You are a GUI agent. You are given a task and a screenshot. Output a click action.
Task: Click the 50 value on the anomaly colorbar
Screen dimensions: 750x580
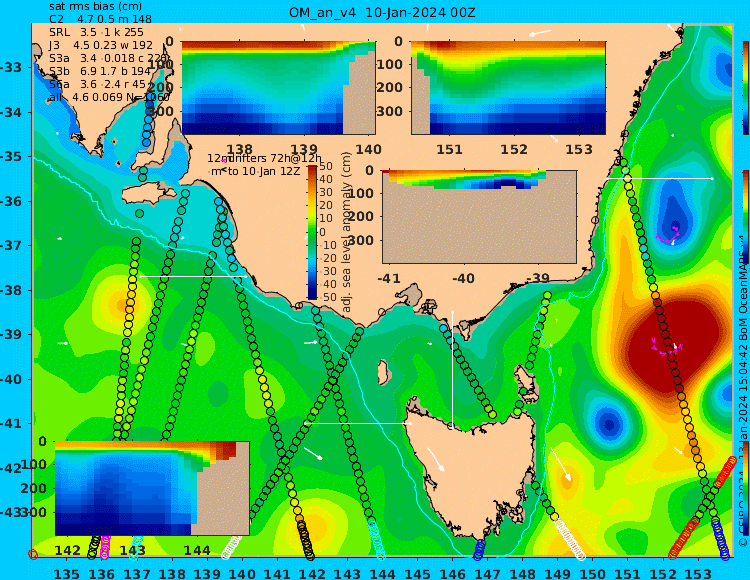(326, 166)
